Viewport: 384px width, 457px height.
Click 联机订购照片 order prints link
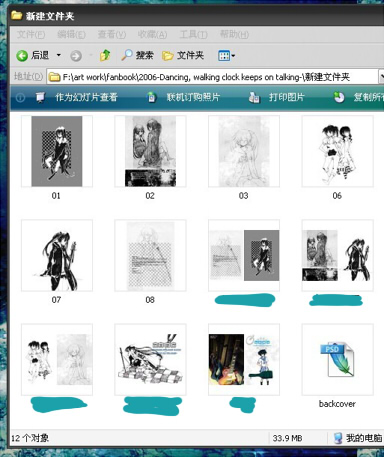click(193, 97)
